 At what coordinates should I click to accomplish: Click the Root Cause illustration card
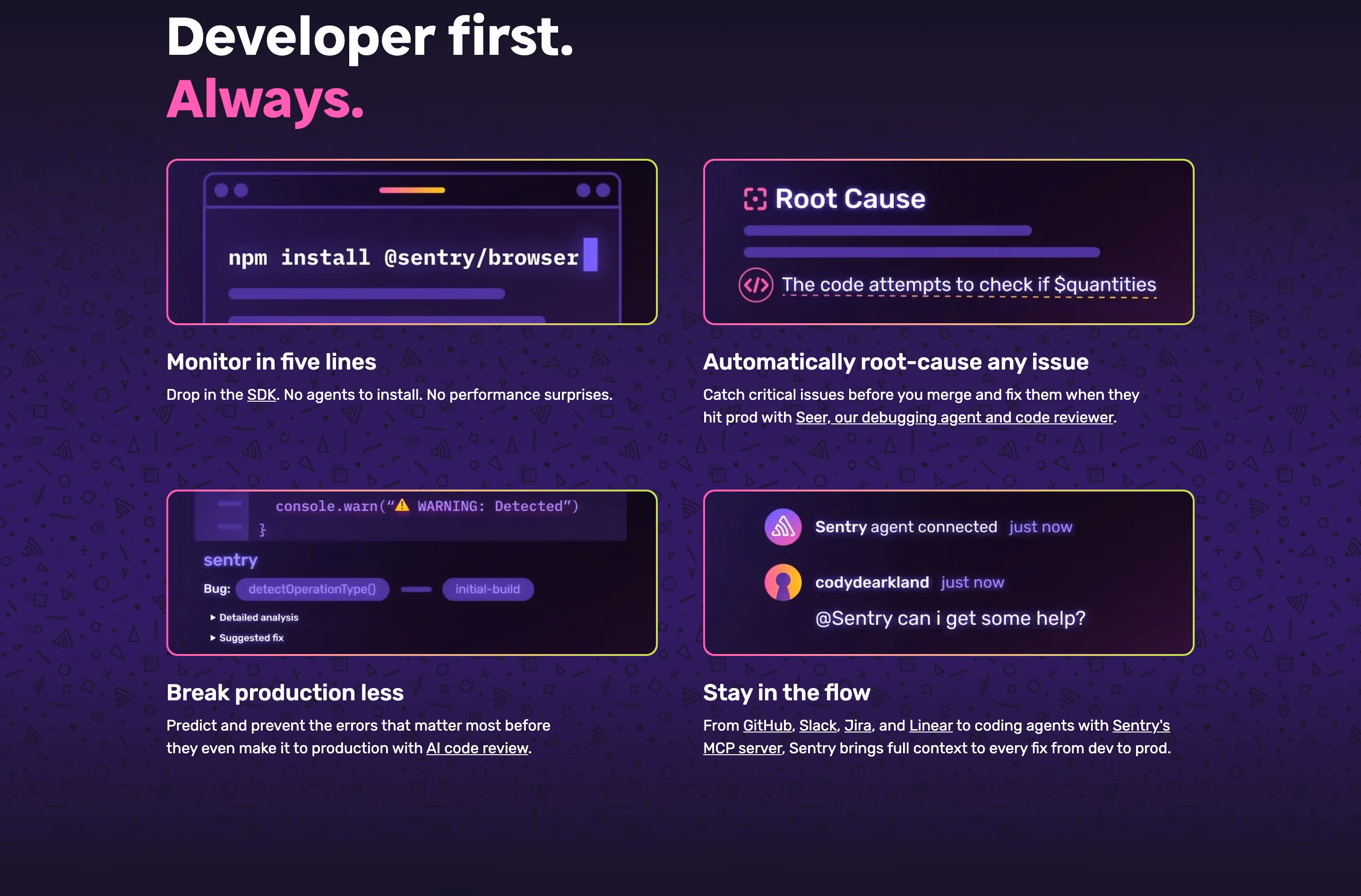click(948, 242)
